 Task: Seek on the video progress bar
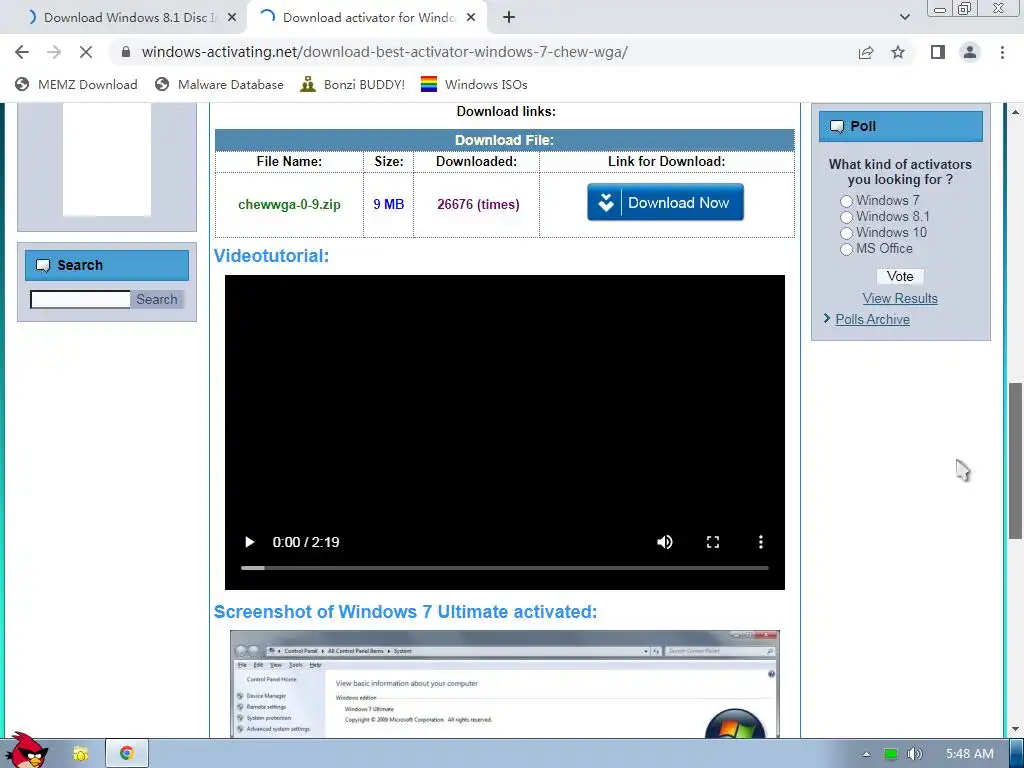coord(505,568)
